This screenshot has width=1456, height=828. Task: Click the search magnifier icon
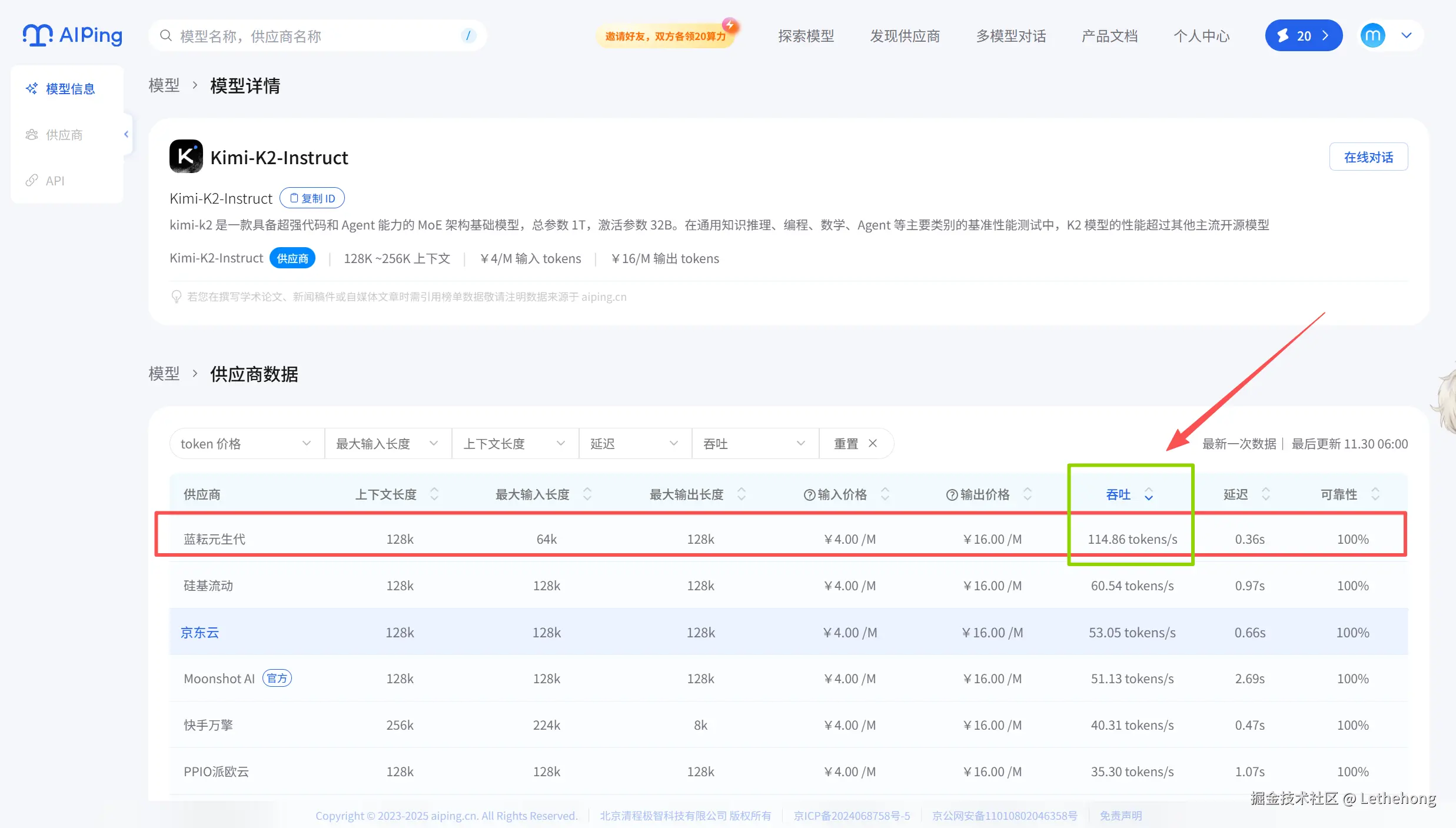(166, 36)
